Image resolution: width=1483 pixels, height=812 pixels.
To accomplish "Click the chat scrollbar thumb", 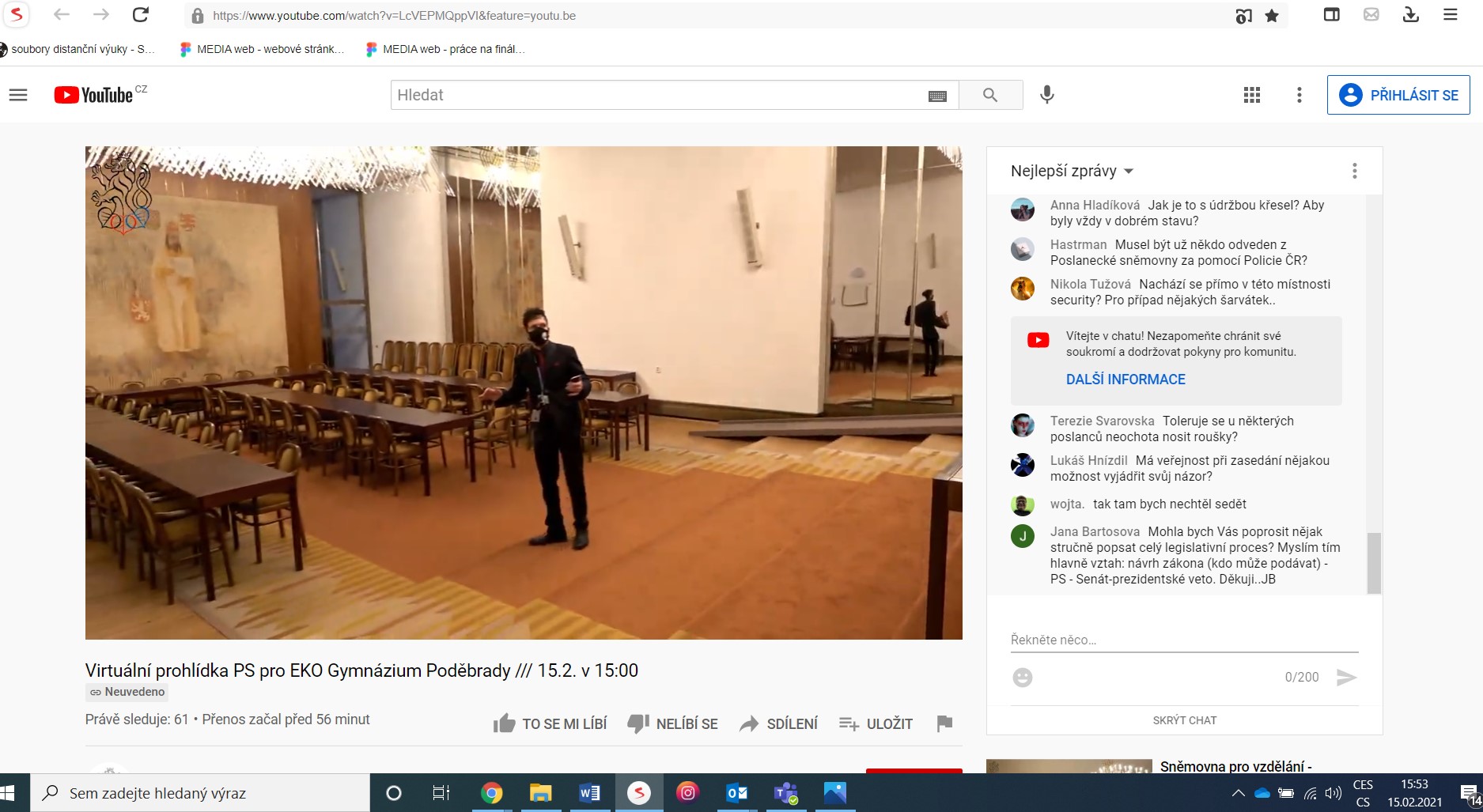I will [1374, 562].
